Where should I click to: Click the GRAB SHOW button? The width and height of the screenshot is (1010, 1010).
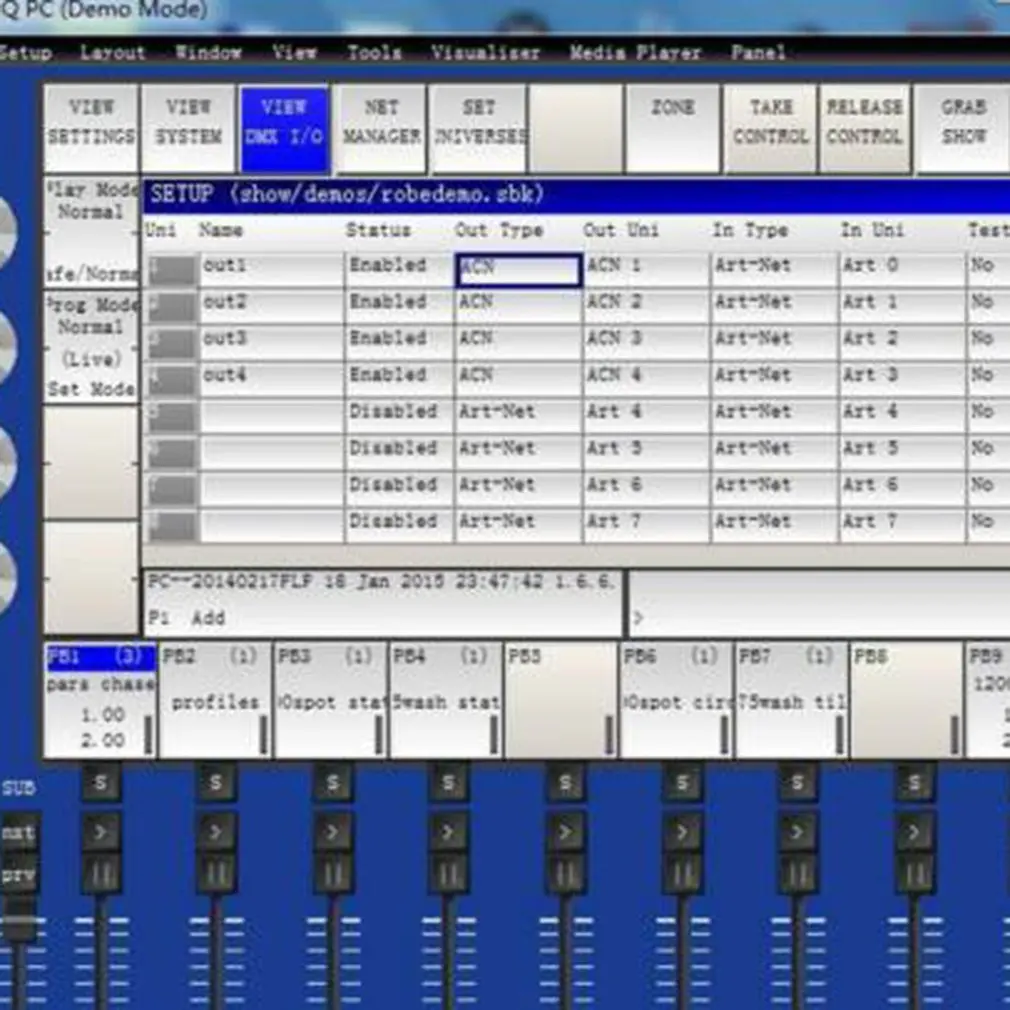(963, 128)
